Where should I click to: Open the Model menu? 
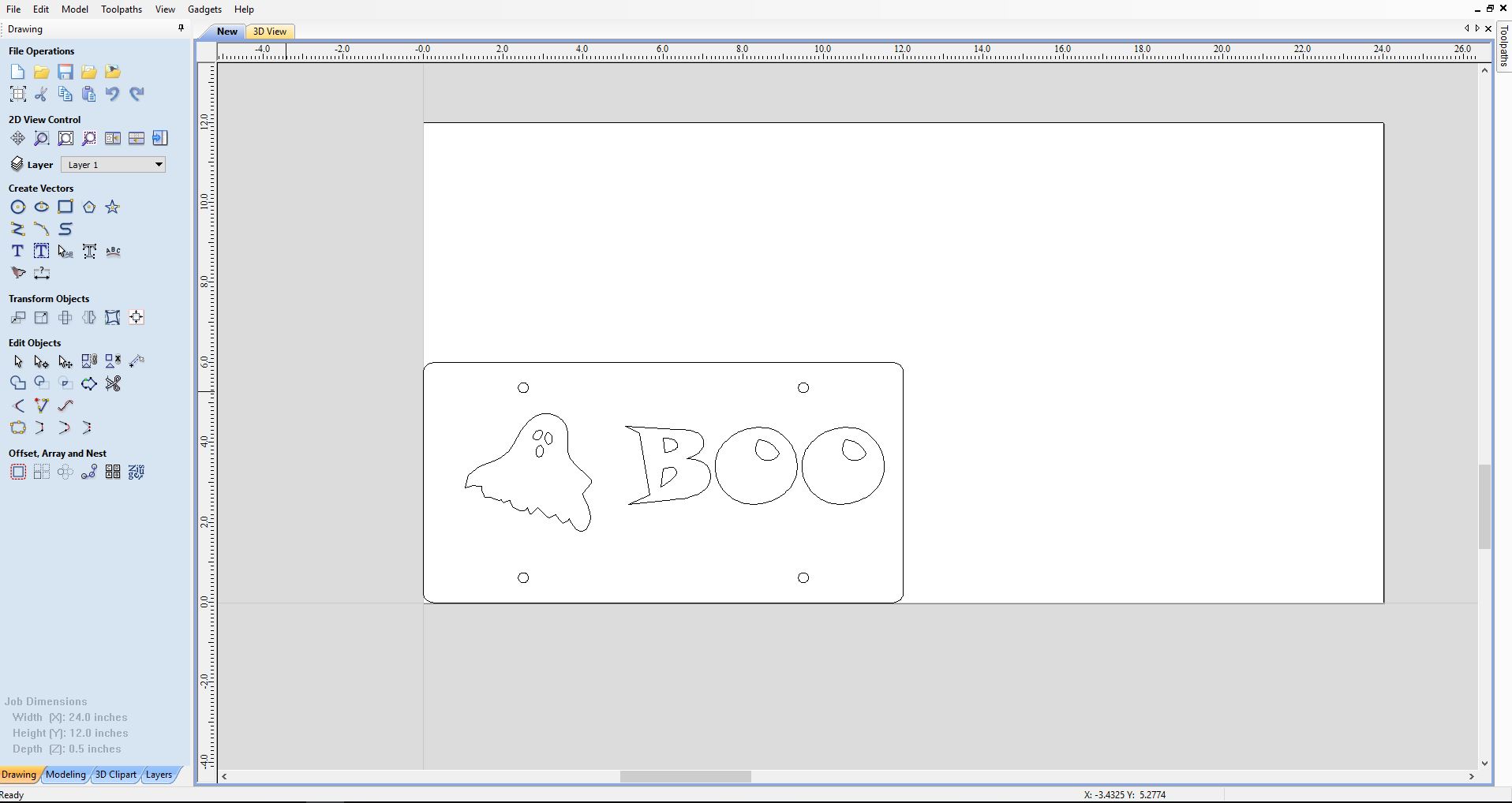[x=75, y=9]
